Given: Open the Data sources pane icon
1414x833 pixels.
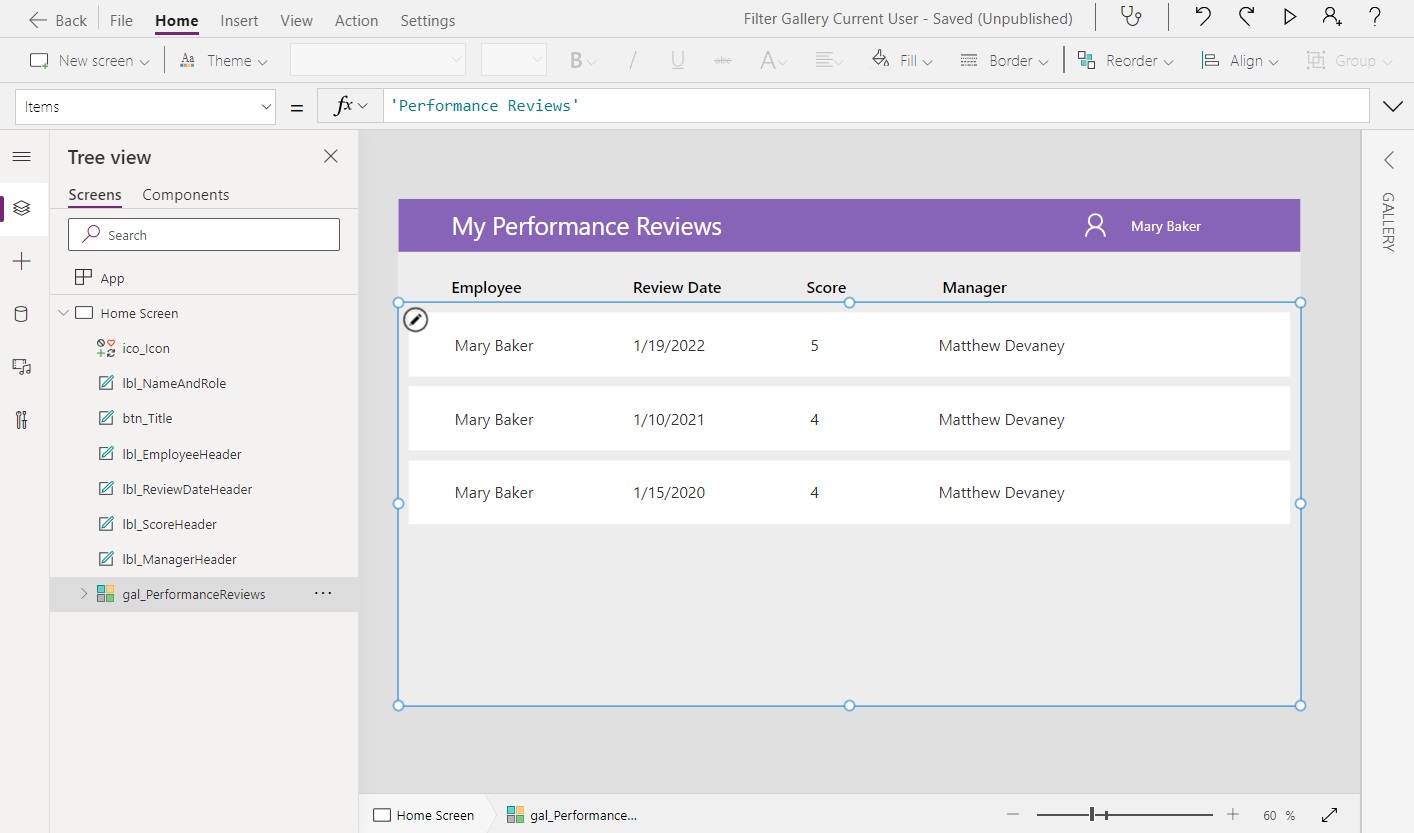Looking at the screenshot, I should point(23,313).
